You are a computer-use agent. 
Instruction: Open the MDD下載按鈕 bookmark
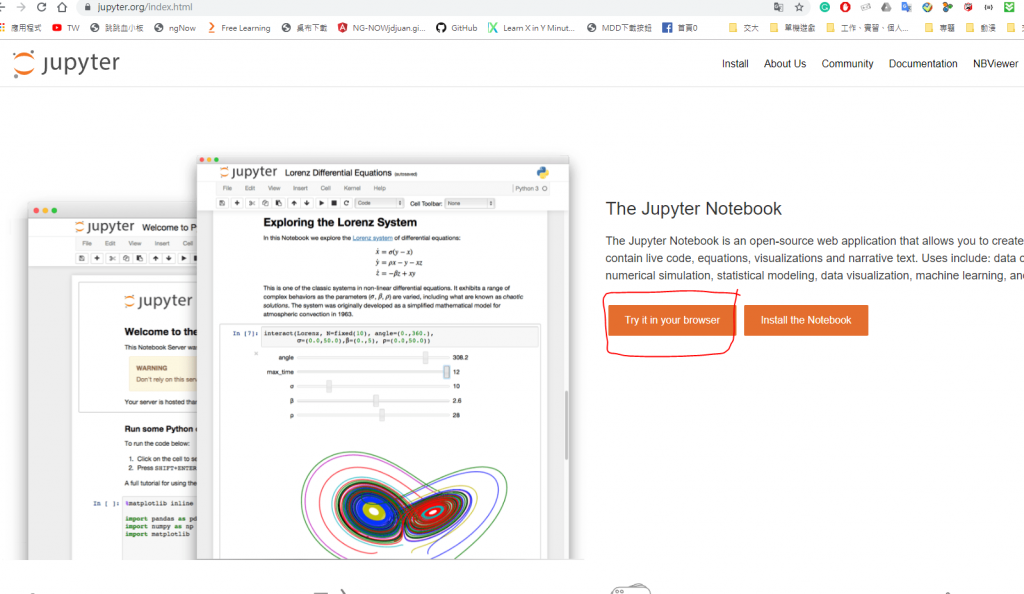[x=619, y=28]
